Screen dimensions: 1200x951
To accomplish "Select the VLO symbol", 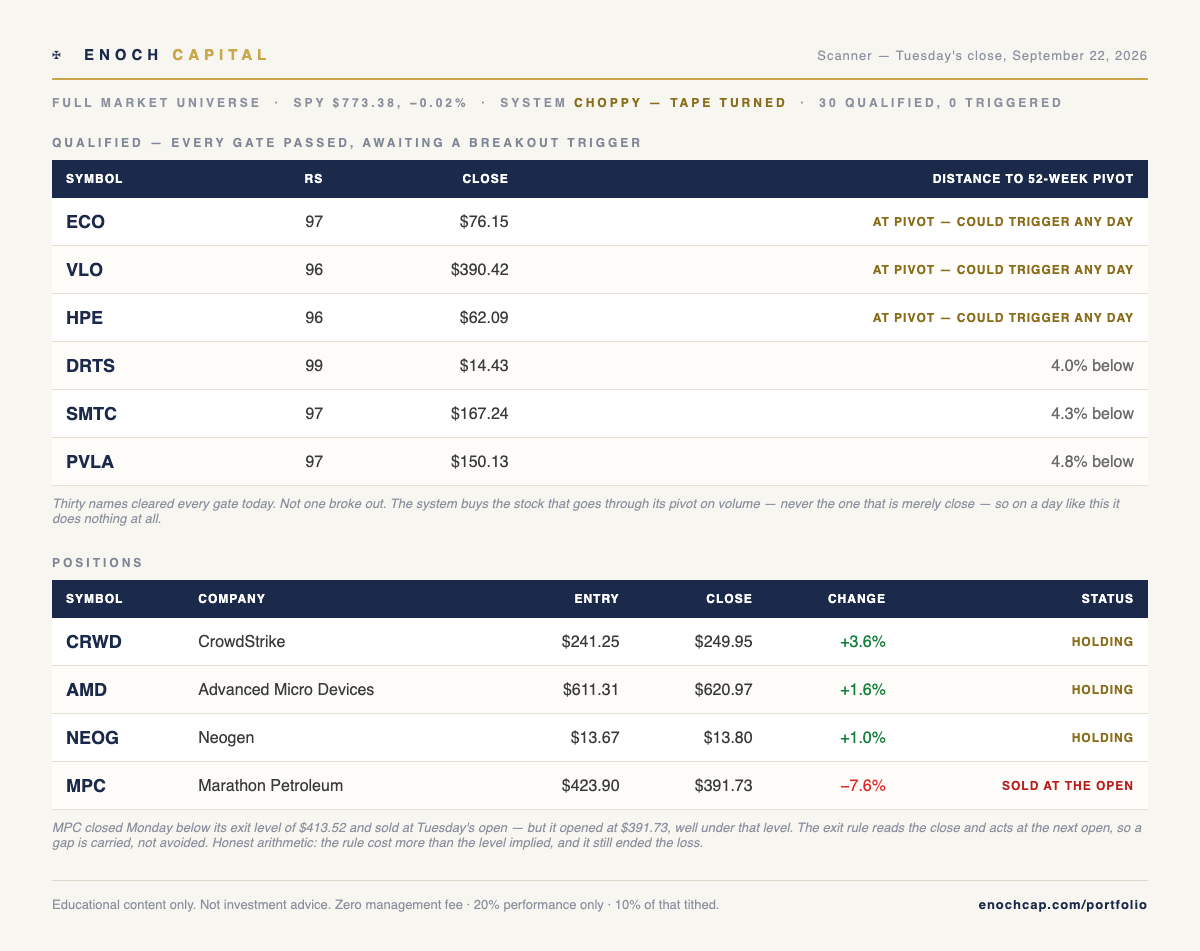I will click(x=84, y=270).
